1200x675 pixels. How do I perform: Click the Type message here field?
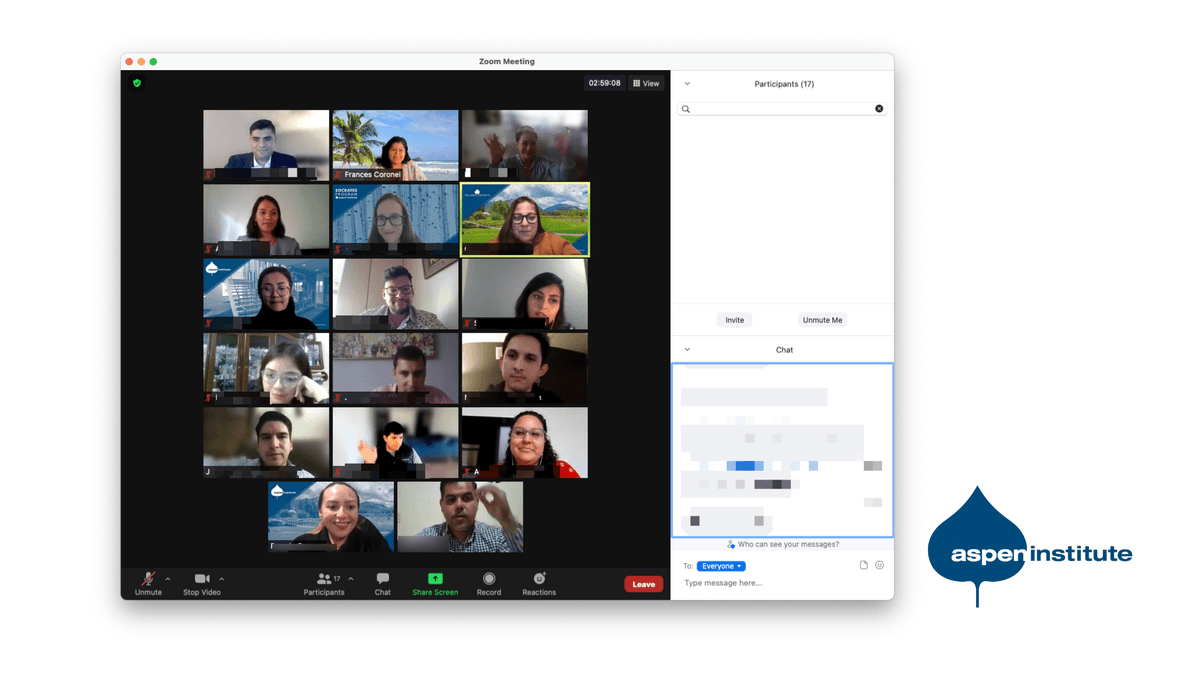pyautogui.click(x=770, y=583)
